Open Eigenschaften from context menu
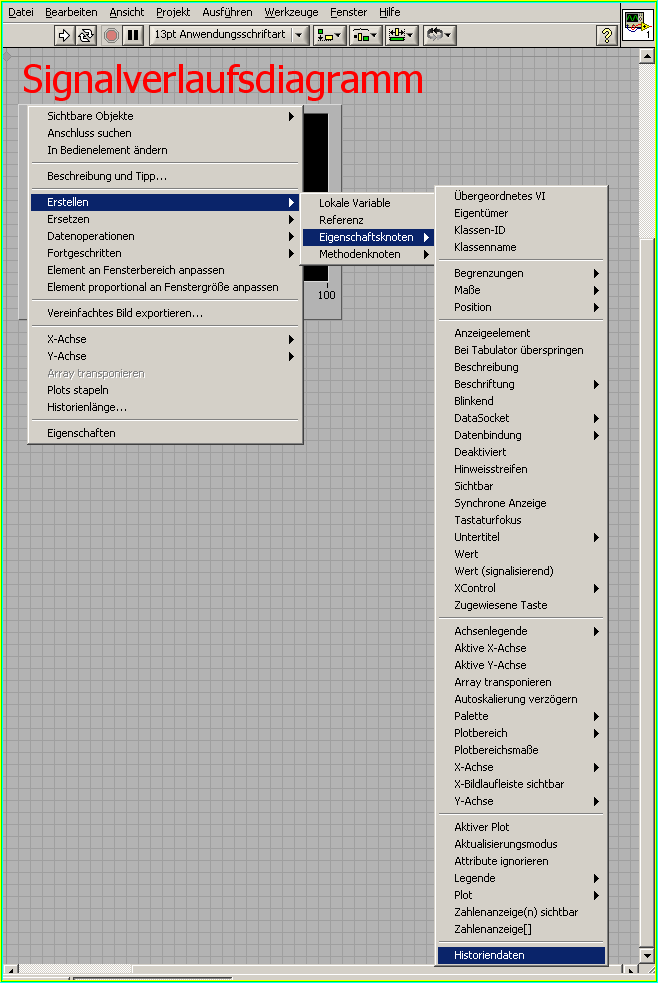This screenshot has width=658, height=983. pyautogui.click(x=165, y=433)
